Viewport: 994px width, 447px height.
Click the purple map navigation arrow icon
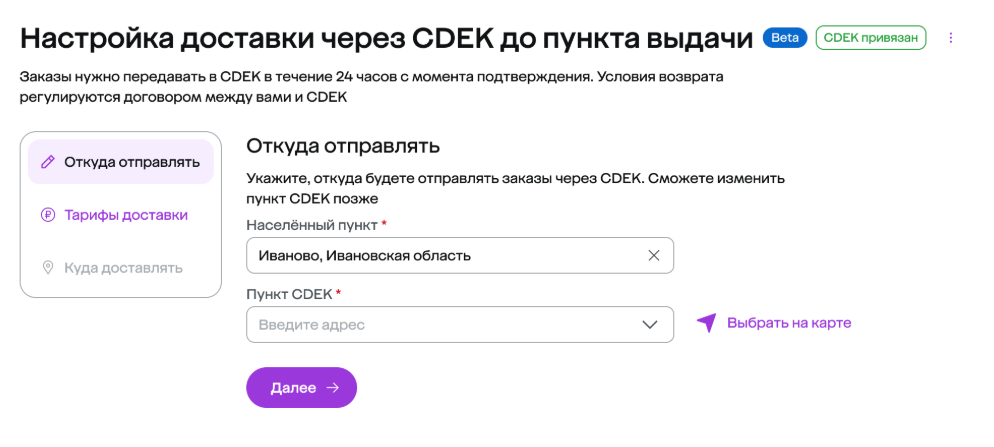coord(707,323)
